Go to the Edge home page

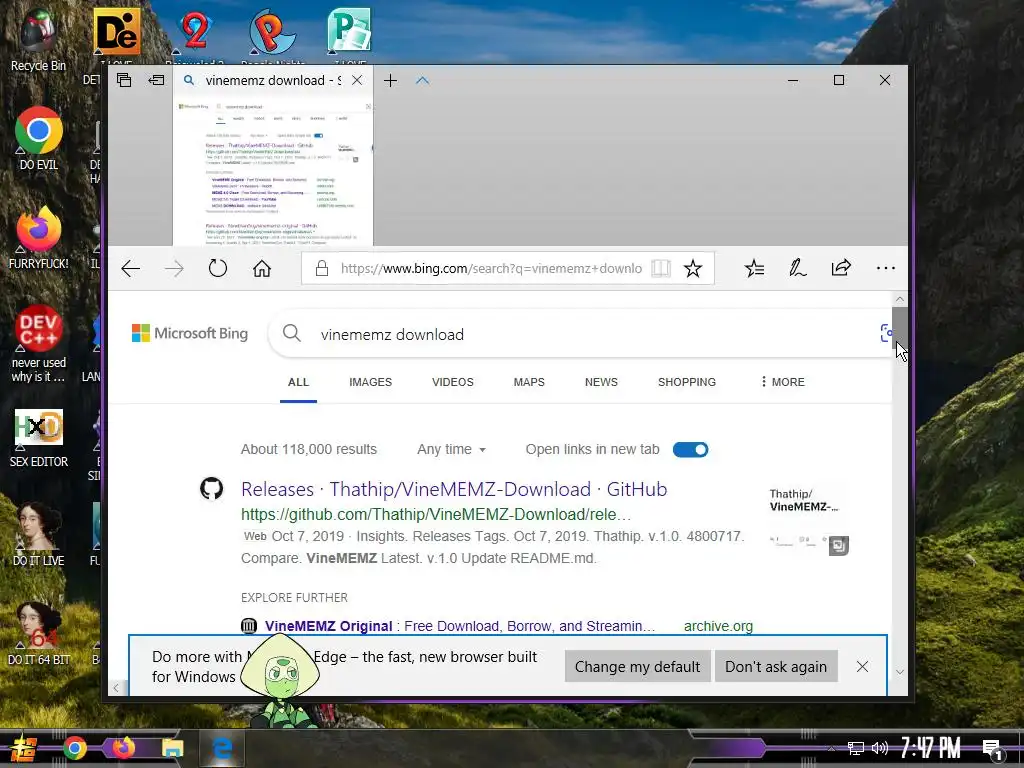pyautogui.click(x=262, y=268)
